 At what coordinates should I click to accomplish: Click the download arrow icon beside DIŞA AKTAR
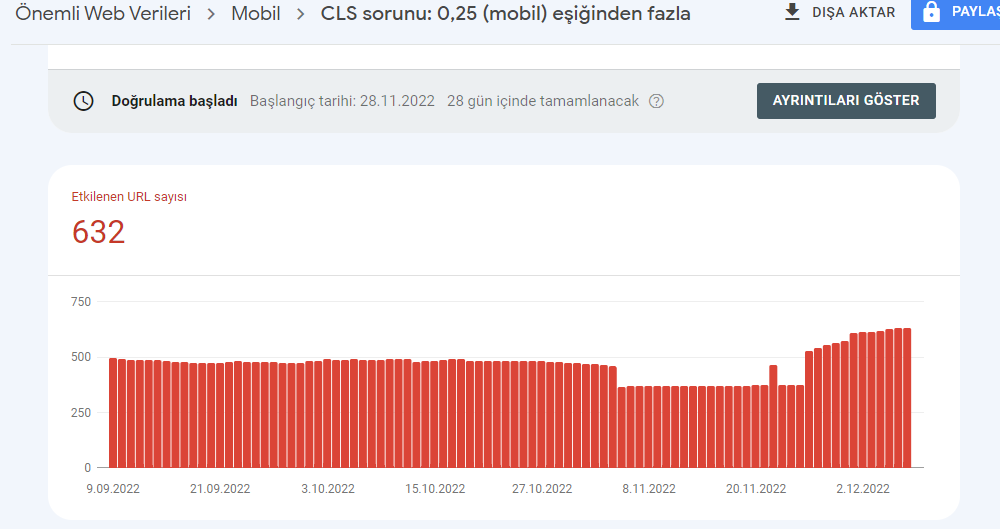[x=792, y=12]
